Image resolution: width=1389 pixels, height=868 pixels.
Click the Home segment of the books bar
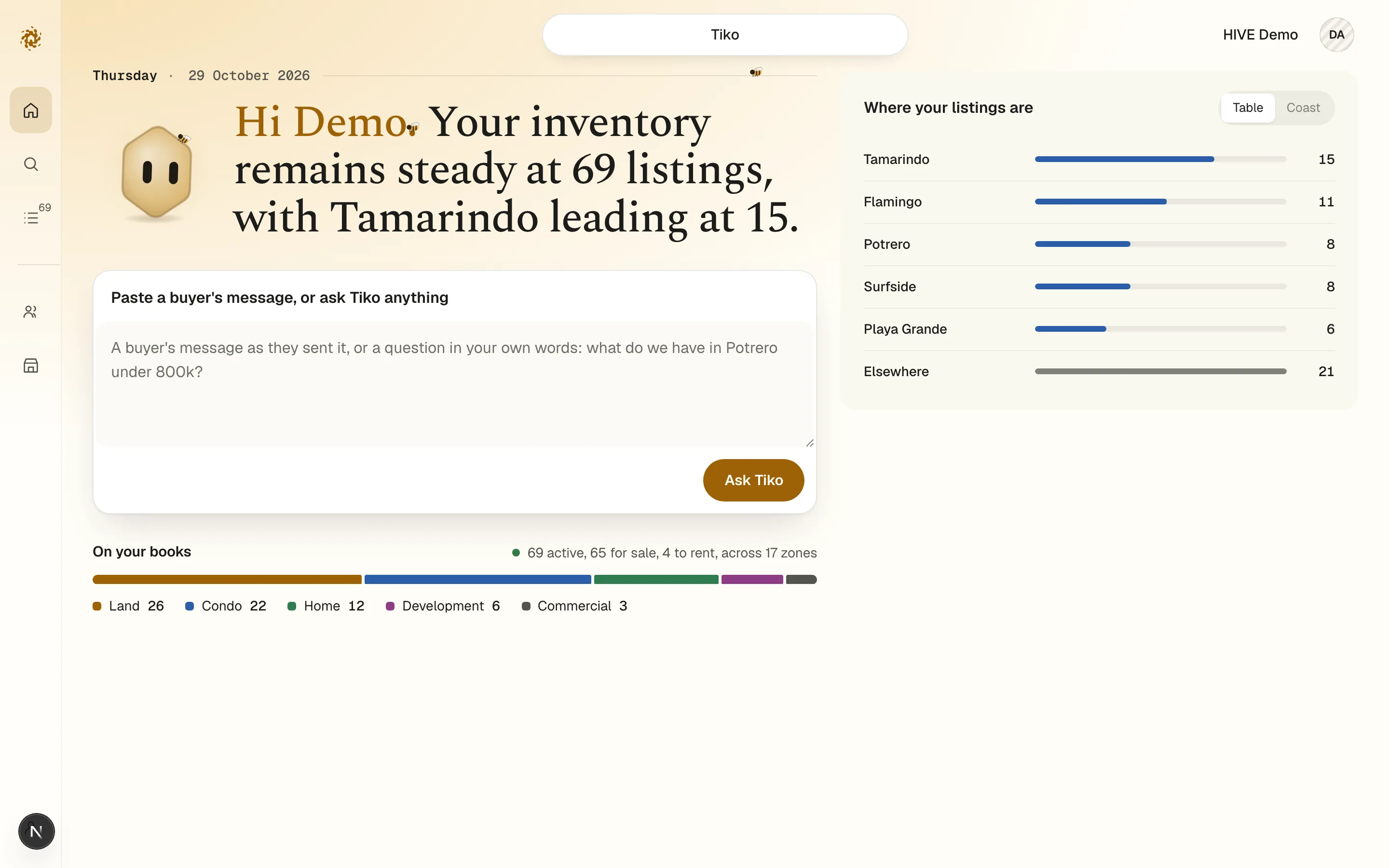[x=656, y=579]
